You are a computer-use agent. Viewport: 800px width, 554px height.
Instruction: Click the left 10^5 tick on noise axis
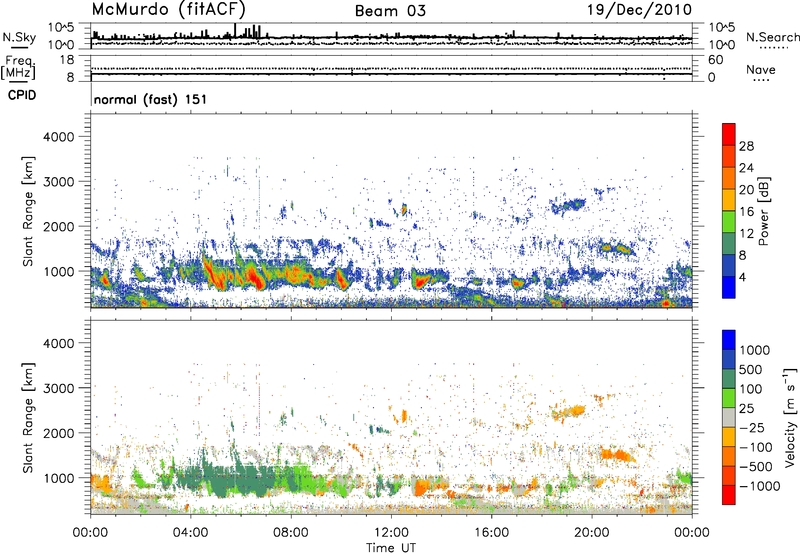61,27
